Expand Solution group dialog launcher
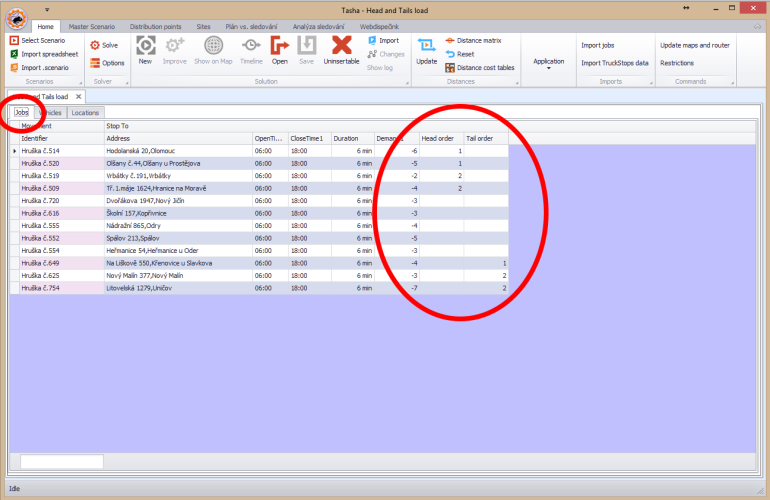This screenshot has width=770, height=500. [407, 83]
